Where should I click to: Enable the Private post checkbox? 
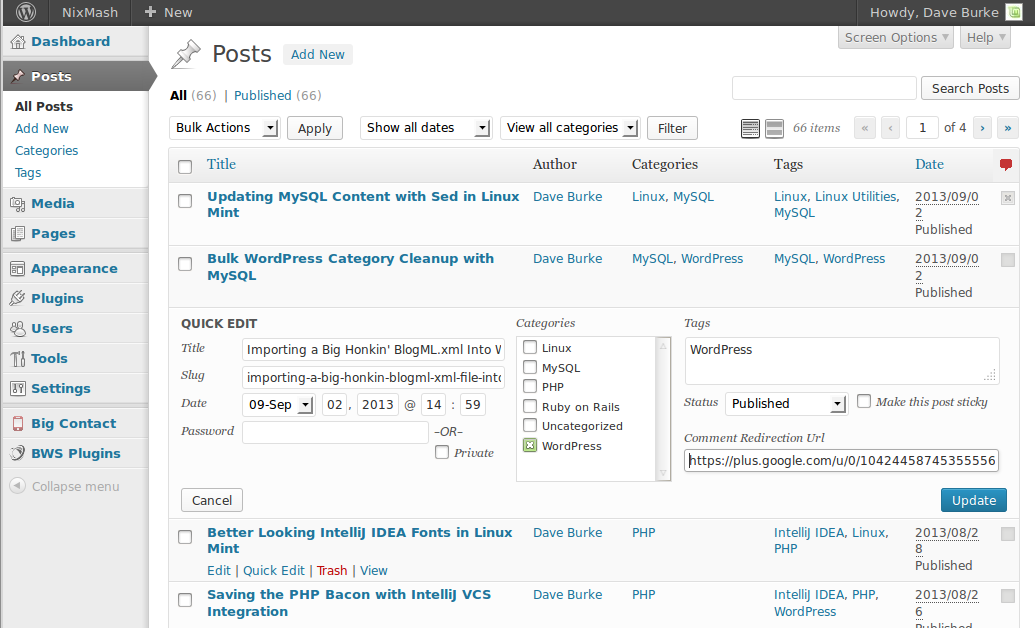[x=442, y=452]
